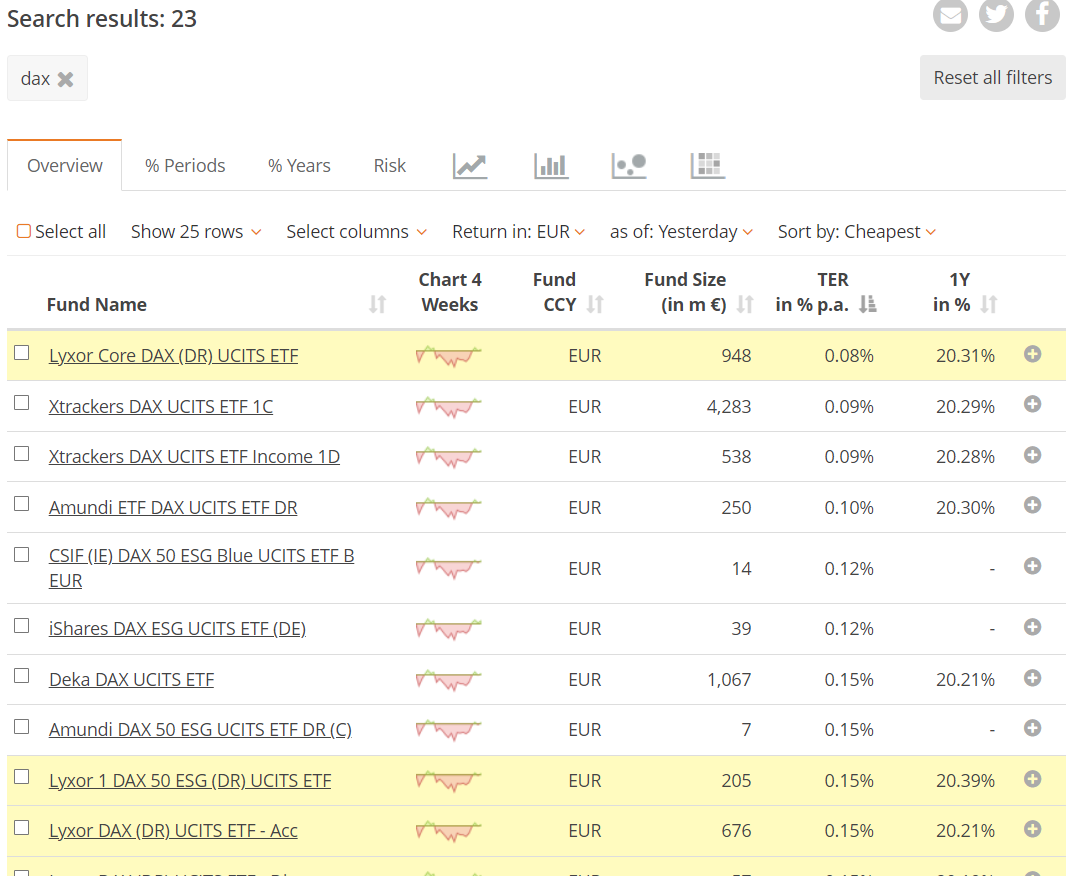Viewport: 1088px width, 876px height.
Task: Open Deka DAX UCITS ETF link
Action: click(x=131, y=680)
